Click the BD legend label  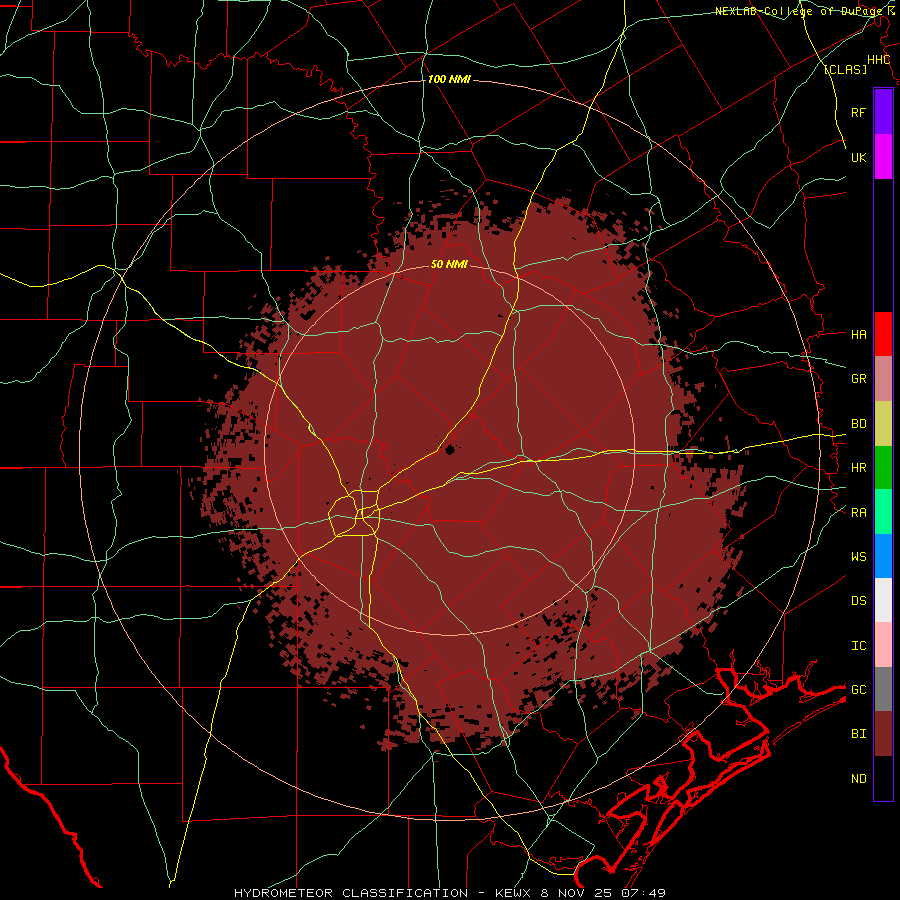858,424
